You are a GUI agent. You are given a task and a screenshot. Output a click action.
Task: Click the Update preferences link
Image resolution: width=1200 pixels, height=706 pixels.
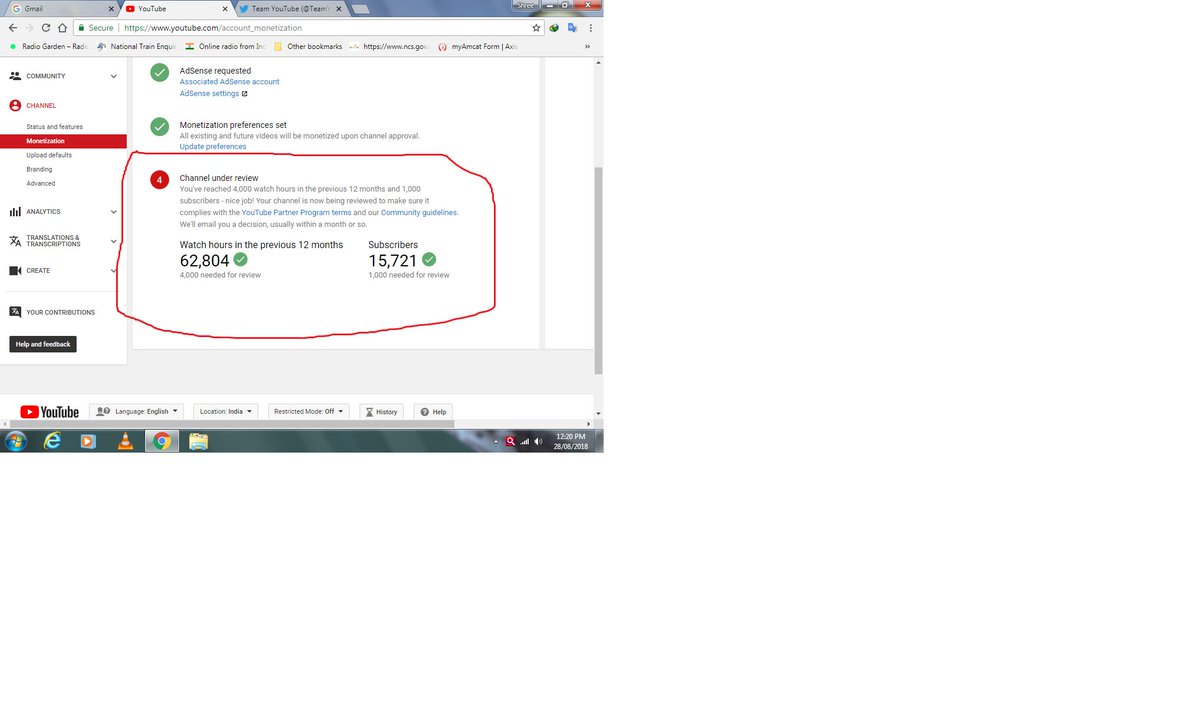213,147
